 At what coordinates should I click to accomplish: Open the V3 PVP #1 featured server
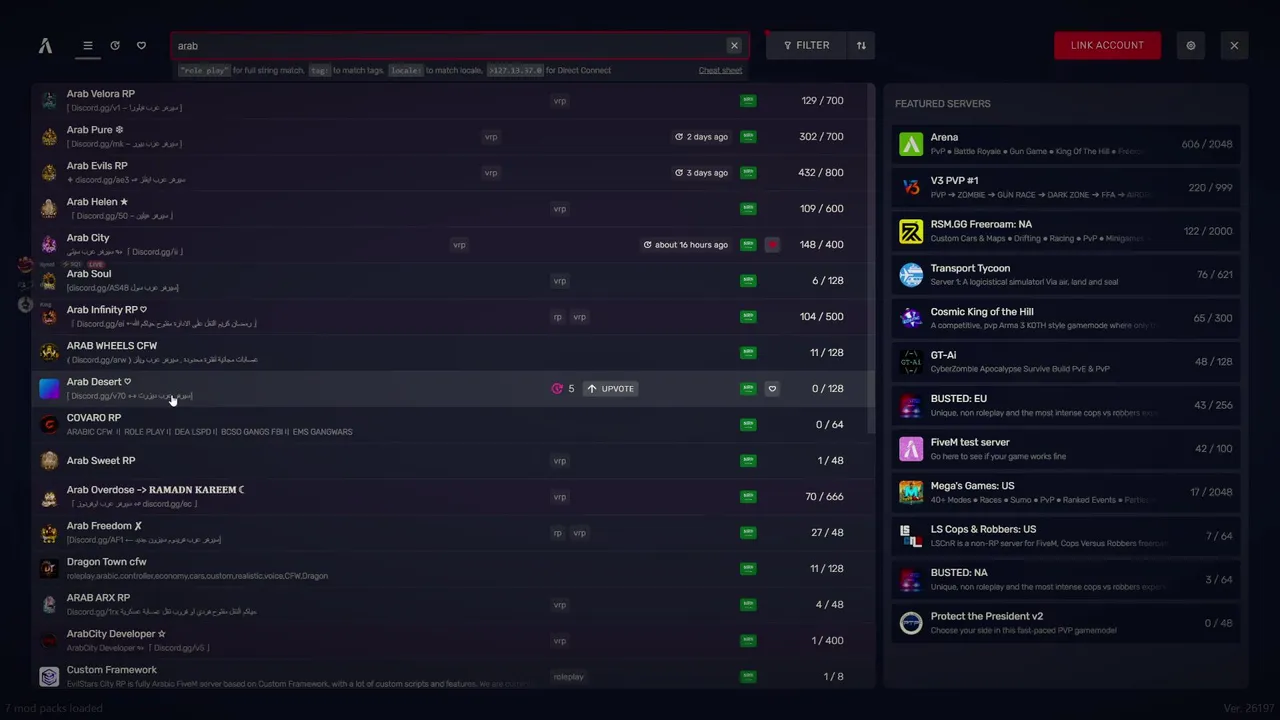(x=1065, y=187)
